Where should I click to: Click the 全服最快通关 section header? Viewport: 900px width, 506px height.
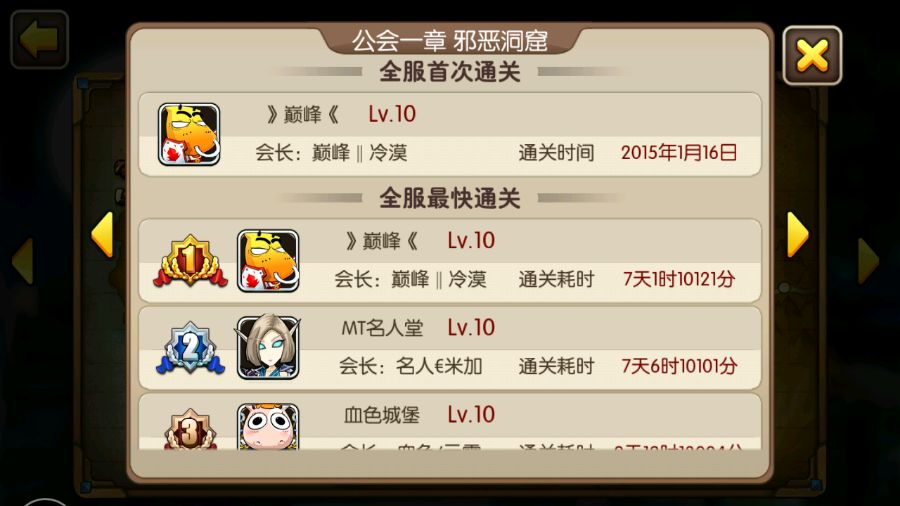point(449,198)
